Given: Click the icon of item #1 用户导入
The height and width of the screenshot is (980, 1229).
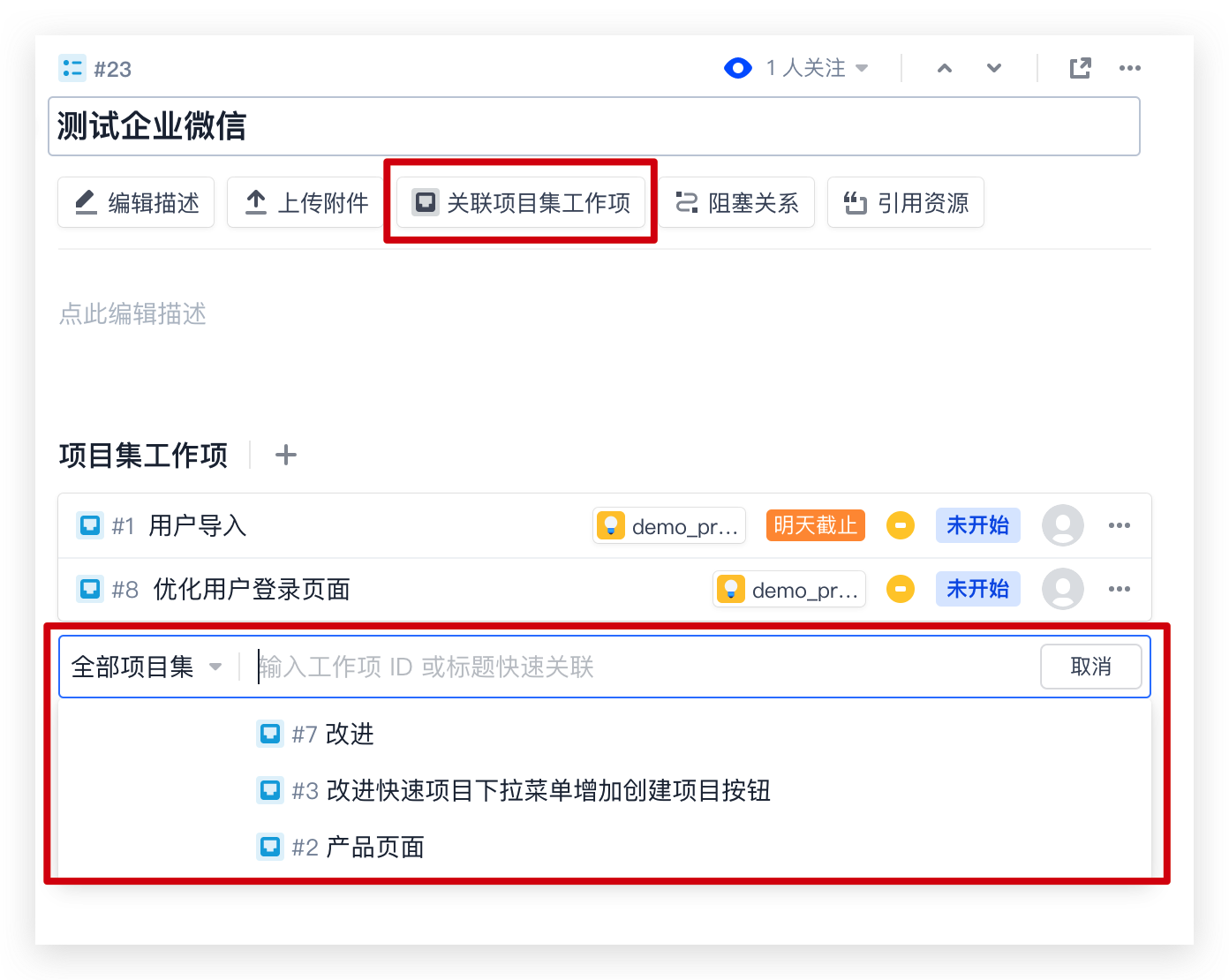Looking at the screenshot, I should [x=90, y=525].
